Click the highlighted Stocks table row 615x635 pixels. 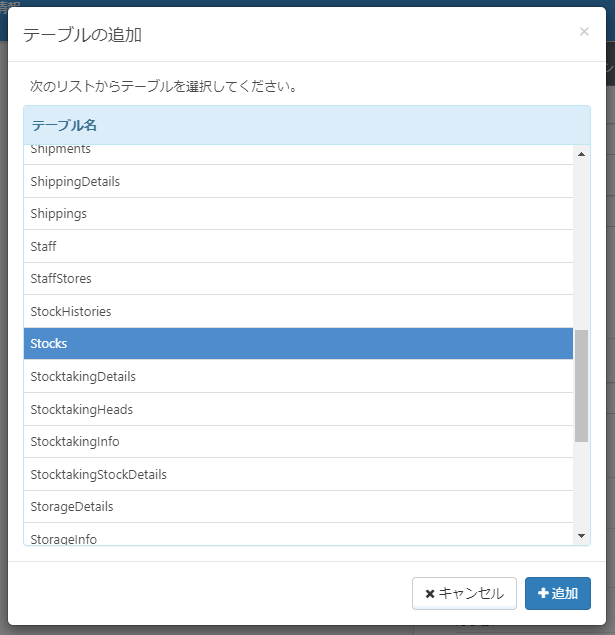pos(298,343)
